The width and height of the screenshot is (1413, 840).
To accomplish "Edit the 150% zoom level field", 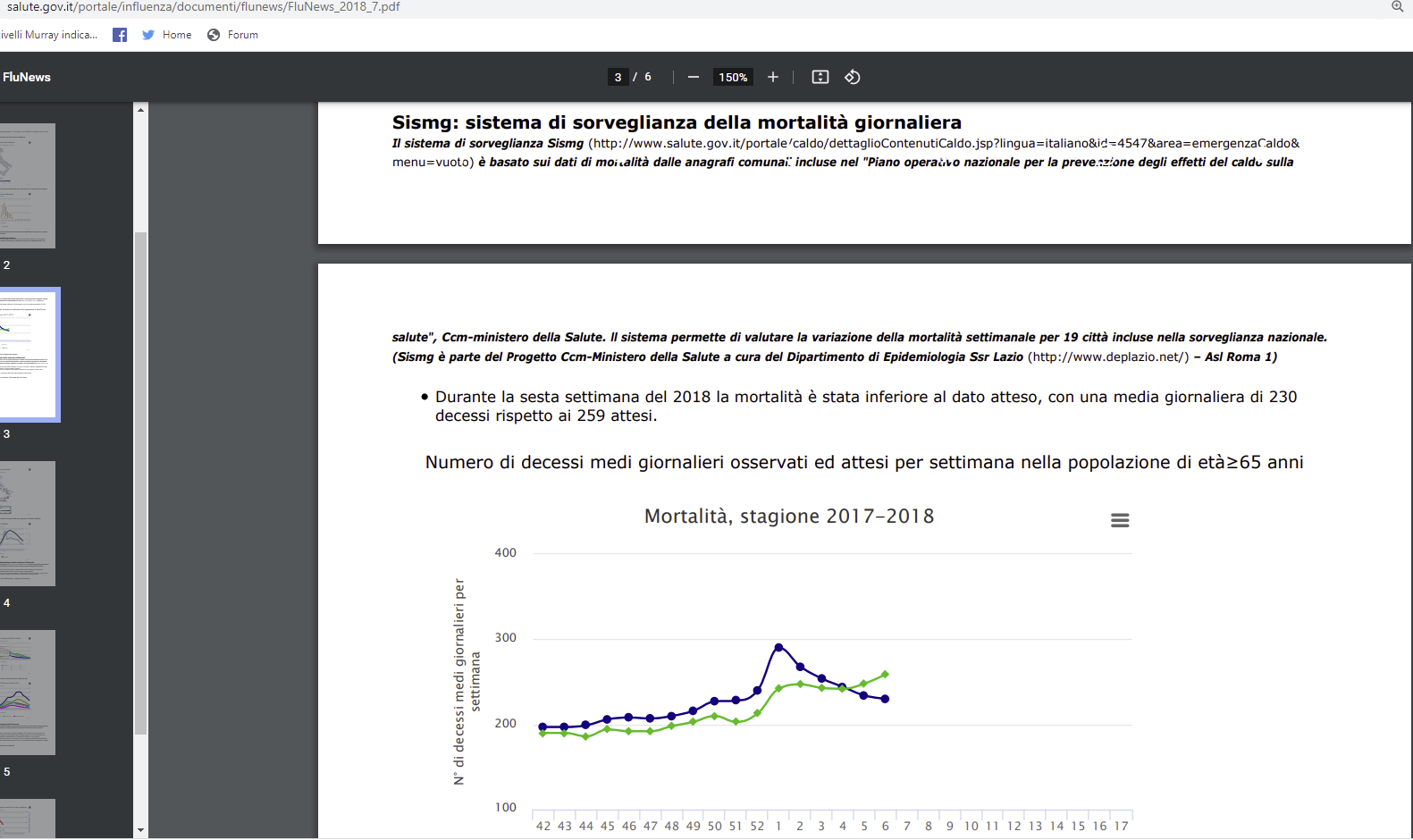I will [733, 78].
